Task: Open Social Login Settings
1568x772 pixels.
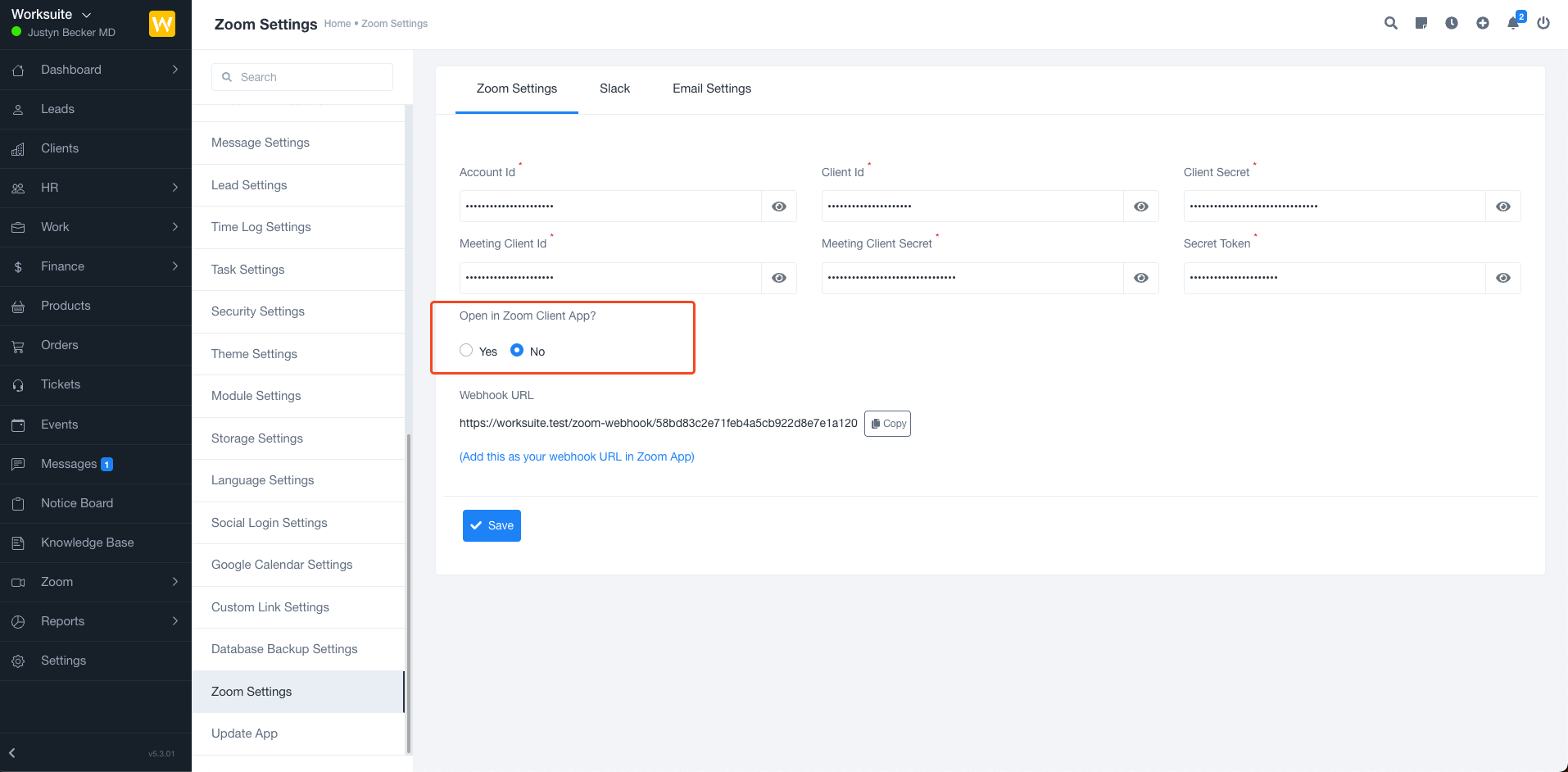Action: pyautogui.click(x=298, y=523)
